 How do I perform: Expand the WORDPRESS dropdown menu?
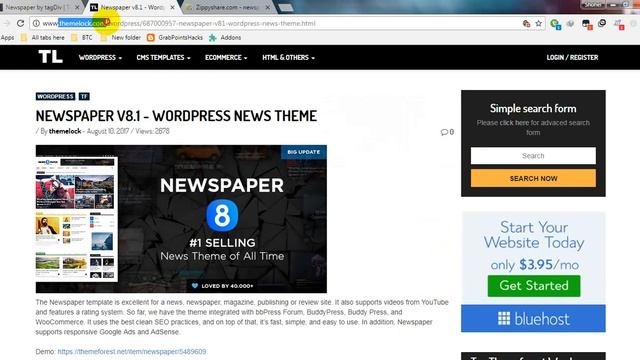coord(100,58)
